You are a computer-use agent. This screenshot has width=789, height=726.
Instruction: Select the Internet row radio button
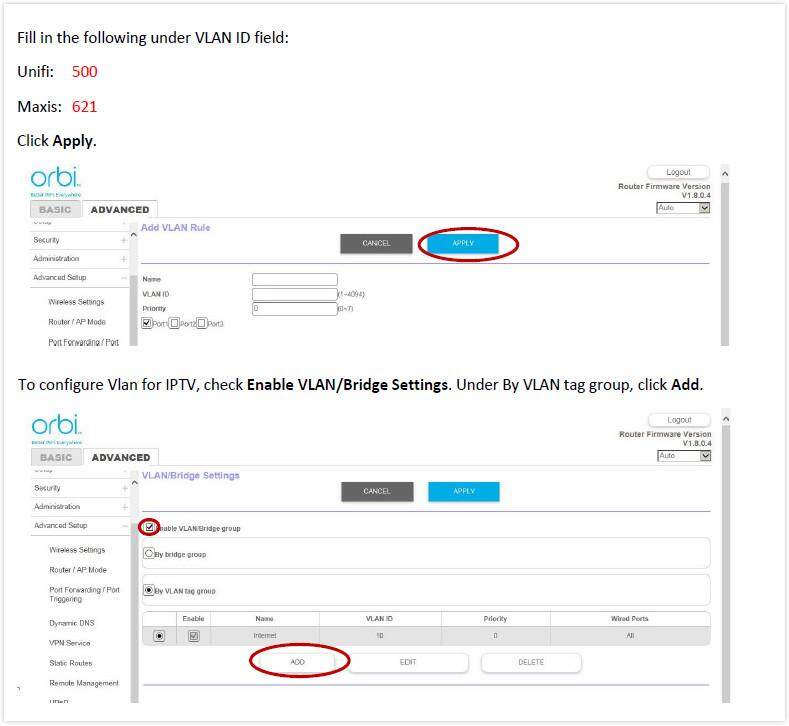(159, 636)
